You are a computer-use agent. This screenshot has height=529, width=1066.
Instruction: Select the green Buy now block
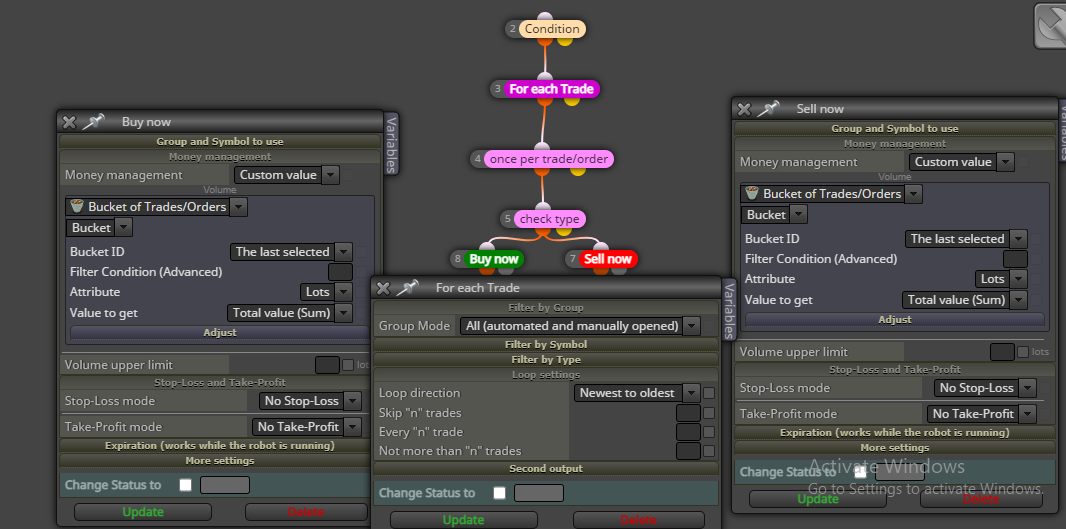point(494,258)
